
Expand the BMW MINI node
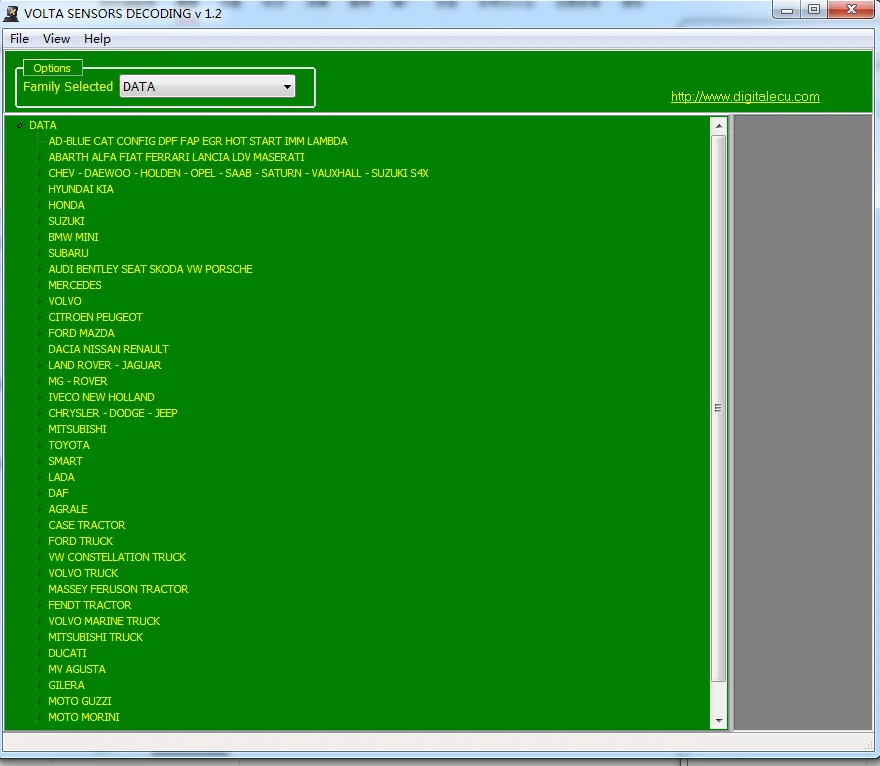coord(38,237)
